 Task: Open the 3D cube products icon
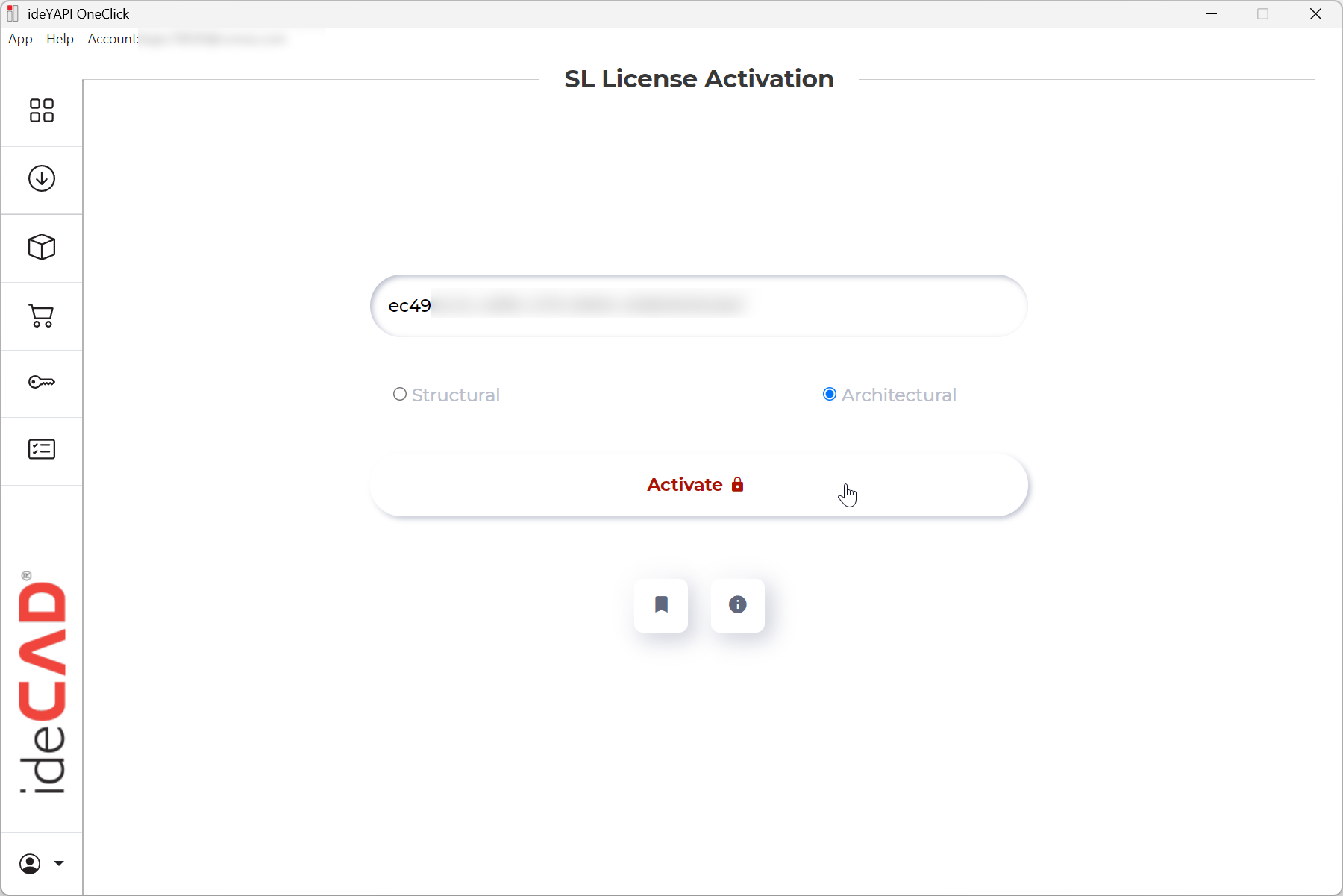(x=42, y=247)
